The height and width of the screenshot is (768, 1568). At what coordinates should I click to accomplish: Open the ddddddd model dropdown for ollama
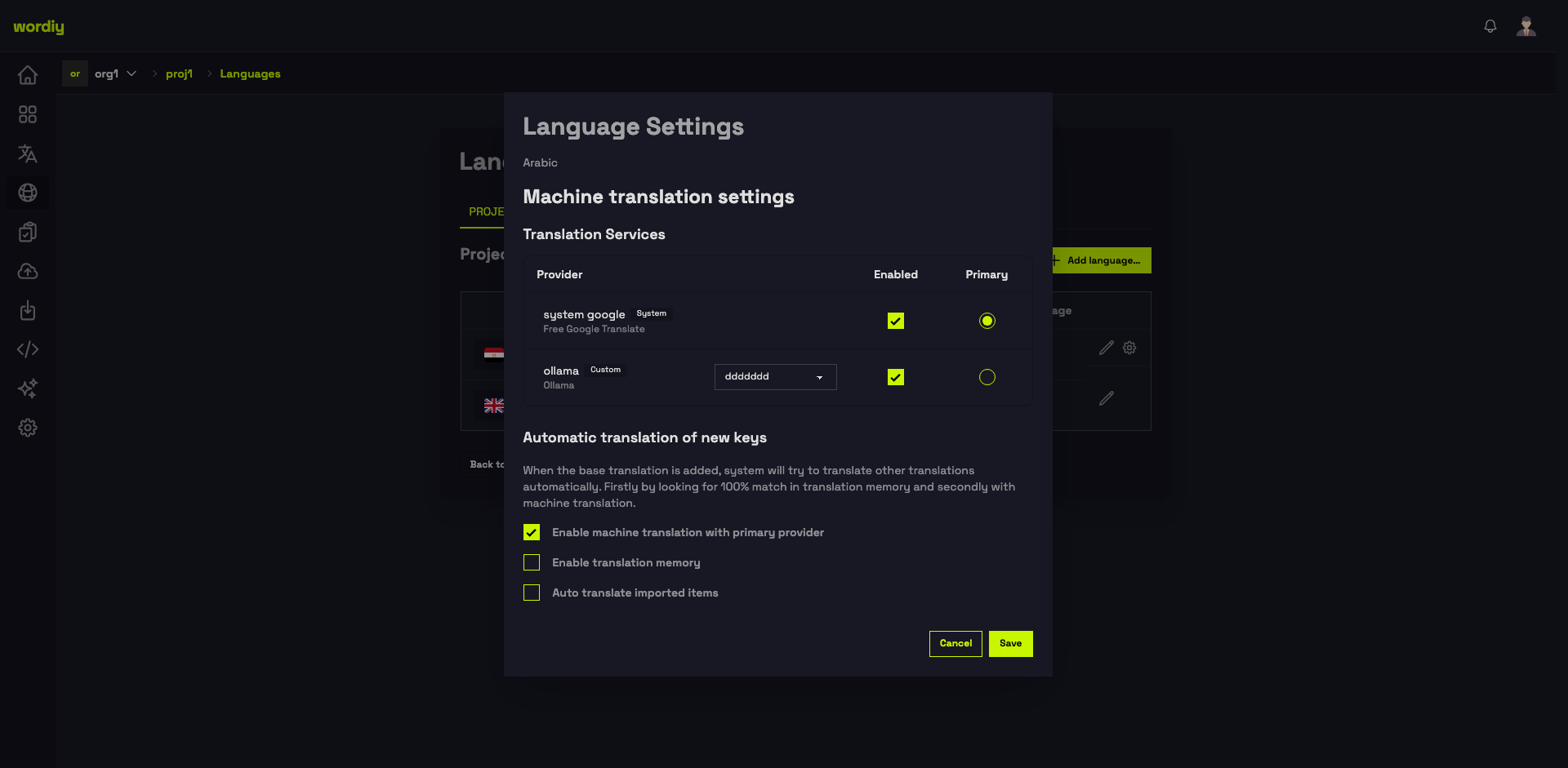(776, 377)
